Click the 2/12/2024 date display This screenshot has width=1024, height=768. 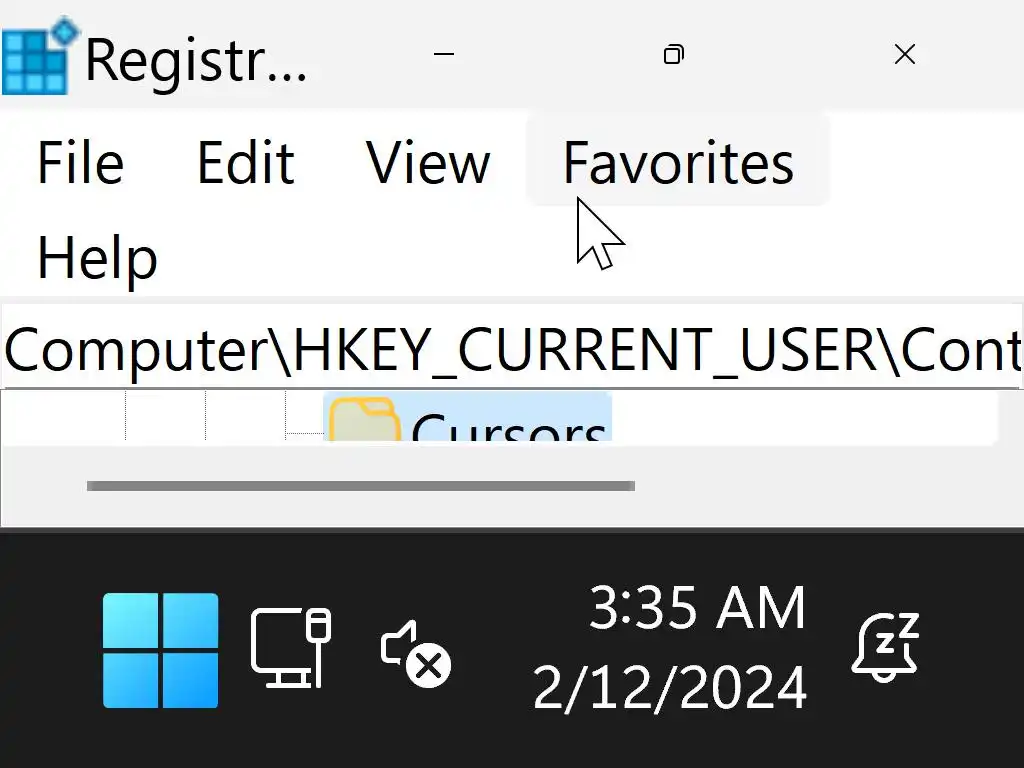(x=670, y=688)
